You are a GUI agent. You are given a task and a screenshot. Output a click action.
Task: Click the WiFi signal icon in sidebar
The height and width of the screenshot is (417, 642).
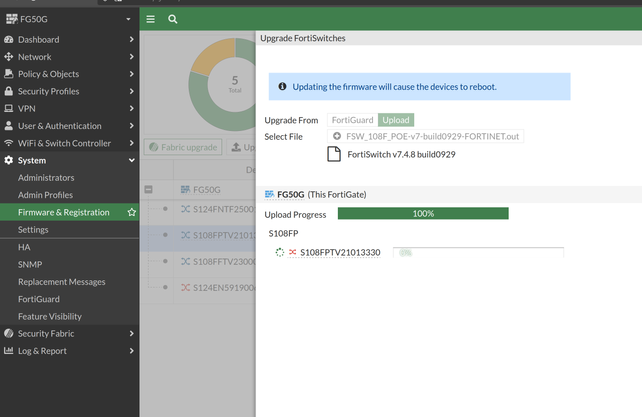point(9,143)
